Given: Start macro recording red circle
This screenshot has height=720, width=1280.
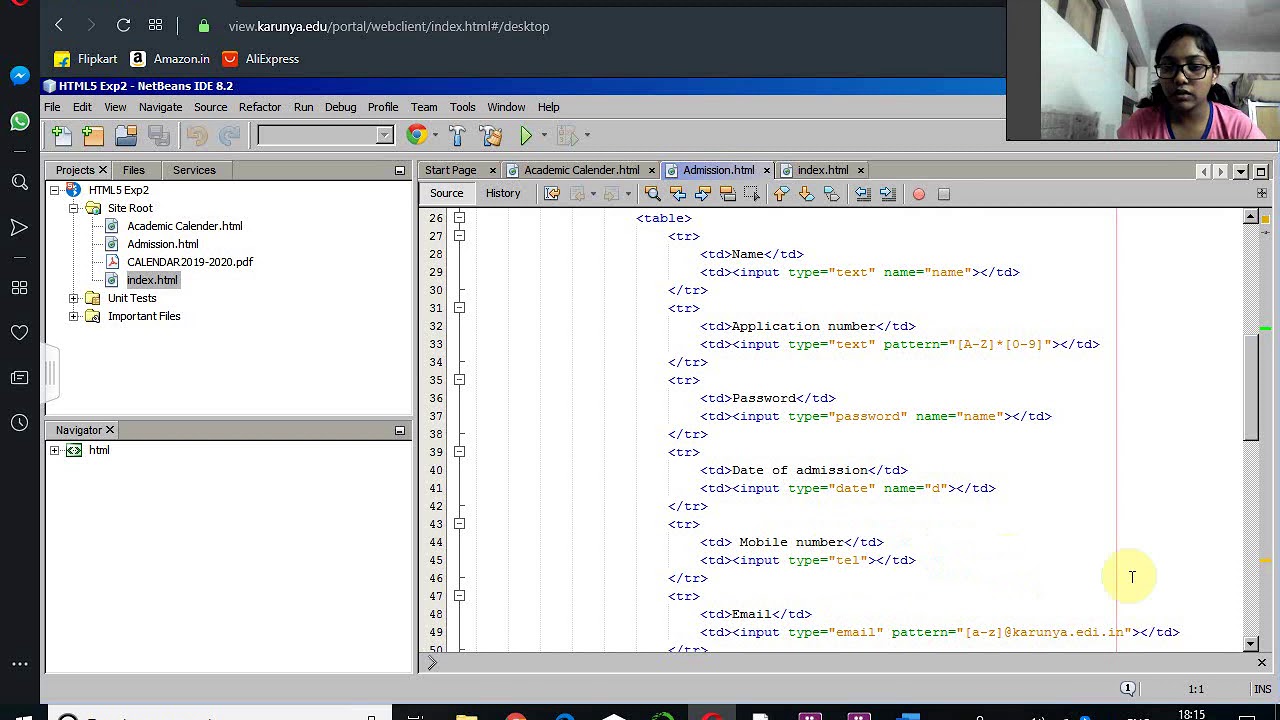Looking at the screenshot, I should [919, 194].
